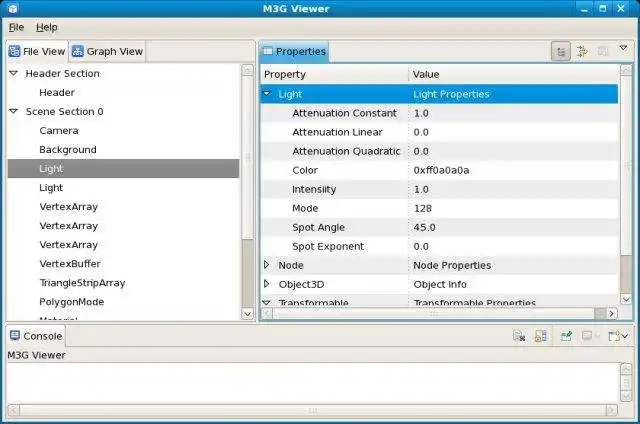Click Console horizontal scrollbar right arrow
Viewport: 640px width, 424px height.
pyautogui.click(x=611, y=410)
